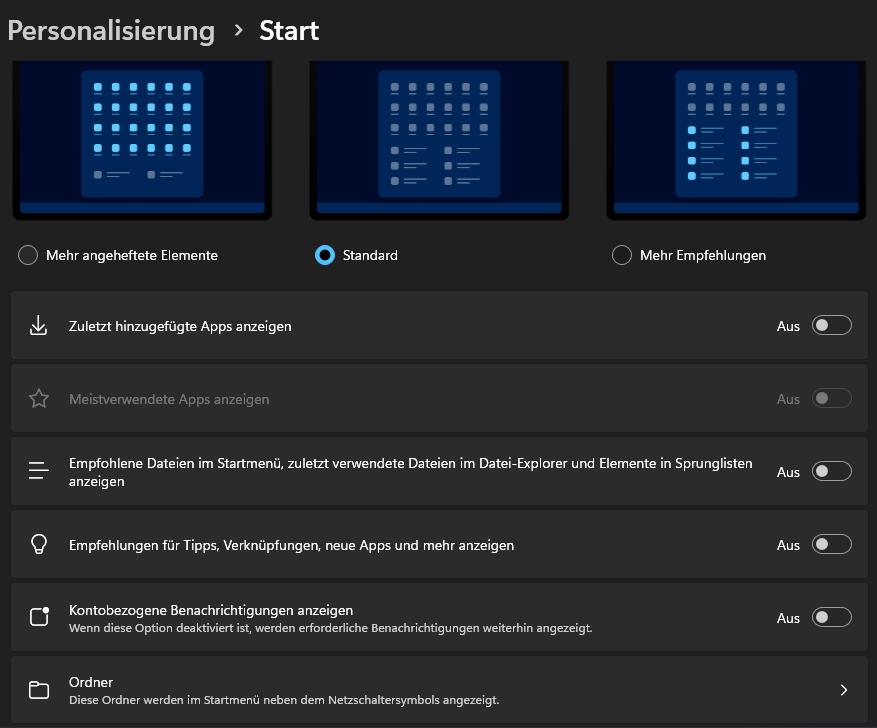Select the Standard layout preview thumbnail
This screenshot has width=877, height=728.
[439, 140]
